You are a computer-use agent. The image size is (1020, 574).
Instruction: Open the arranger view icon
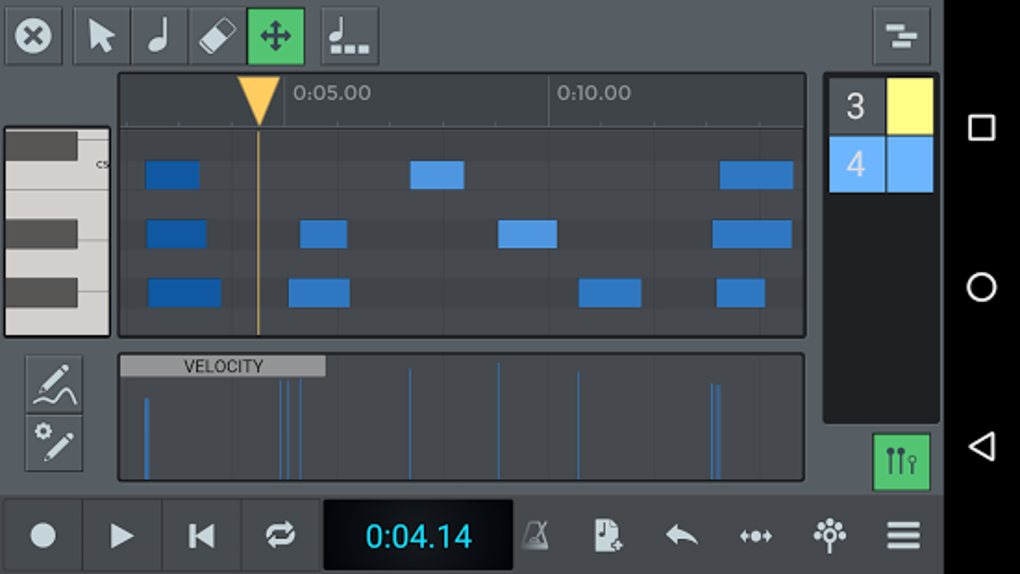pos(901,37)
